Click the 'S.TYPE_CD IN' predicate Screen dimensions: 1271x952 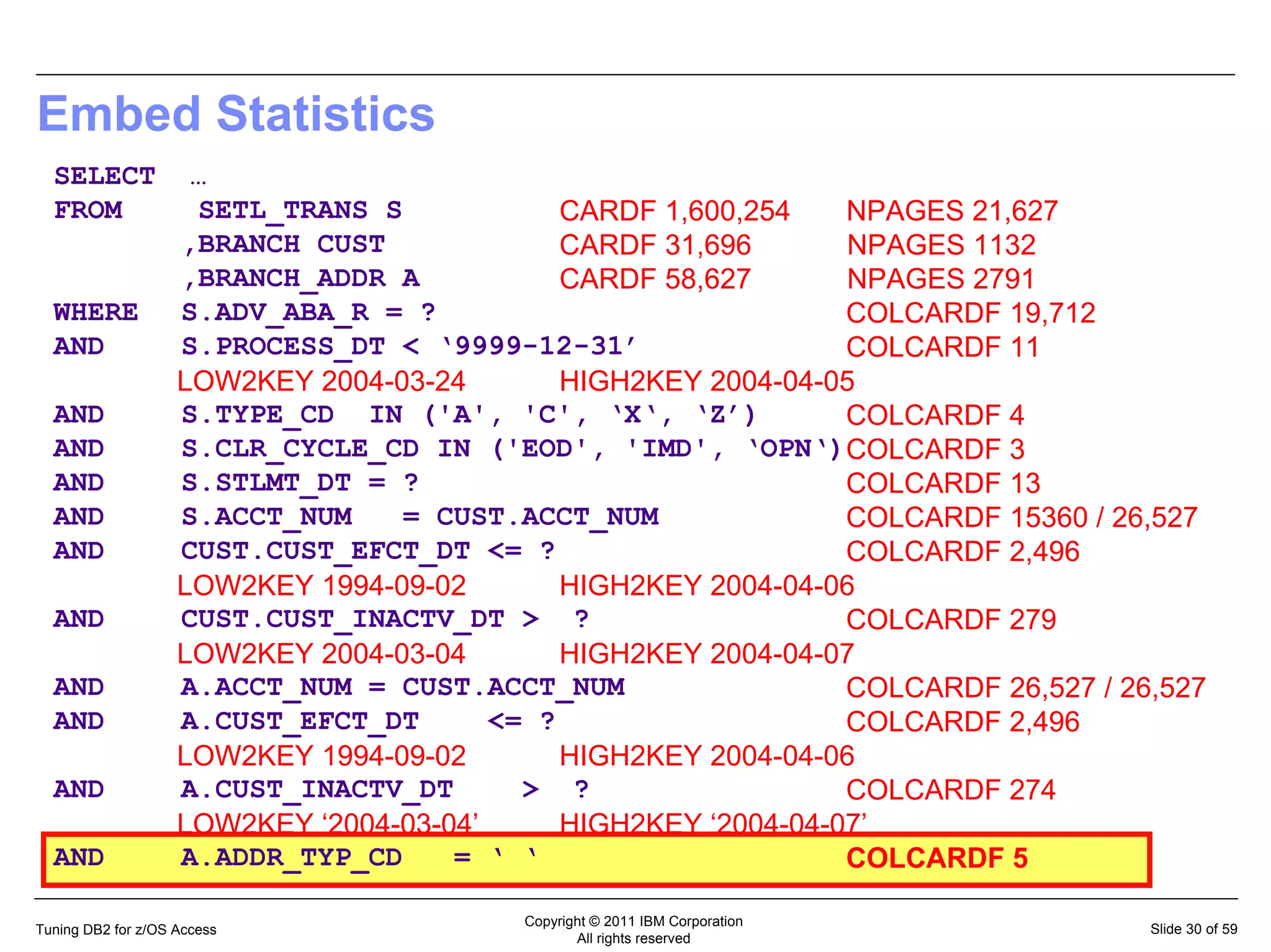click(469, 415)
